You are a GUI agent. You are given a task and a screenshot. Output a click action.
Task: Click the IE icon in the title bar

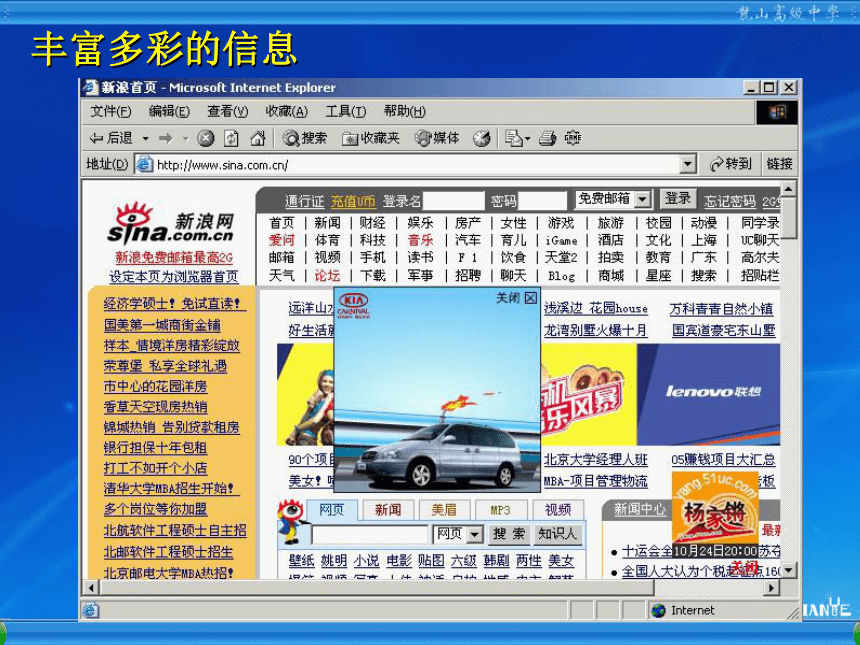90,87
